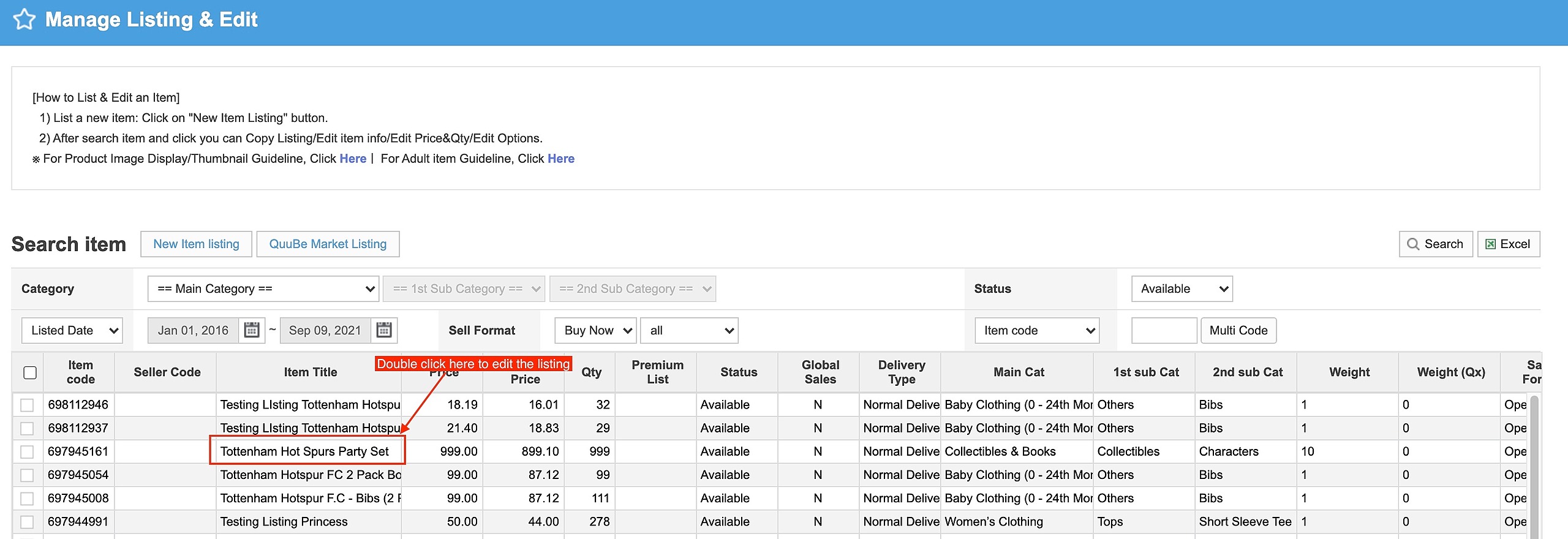Click the item code search text field
The height and width of the screenshot is (539, 1568).
(1164, 330)
